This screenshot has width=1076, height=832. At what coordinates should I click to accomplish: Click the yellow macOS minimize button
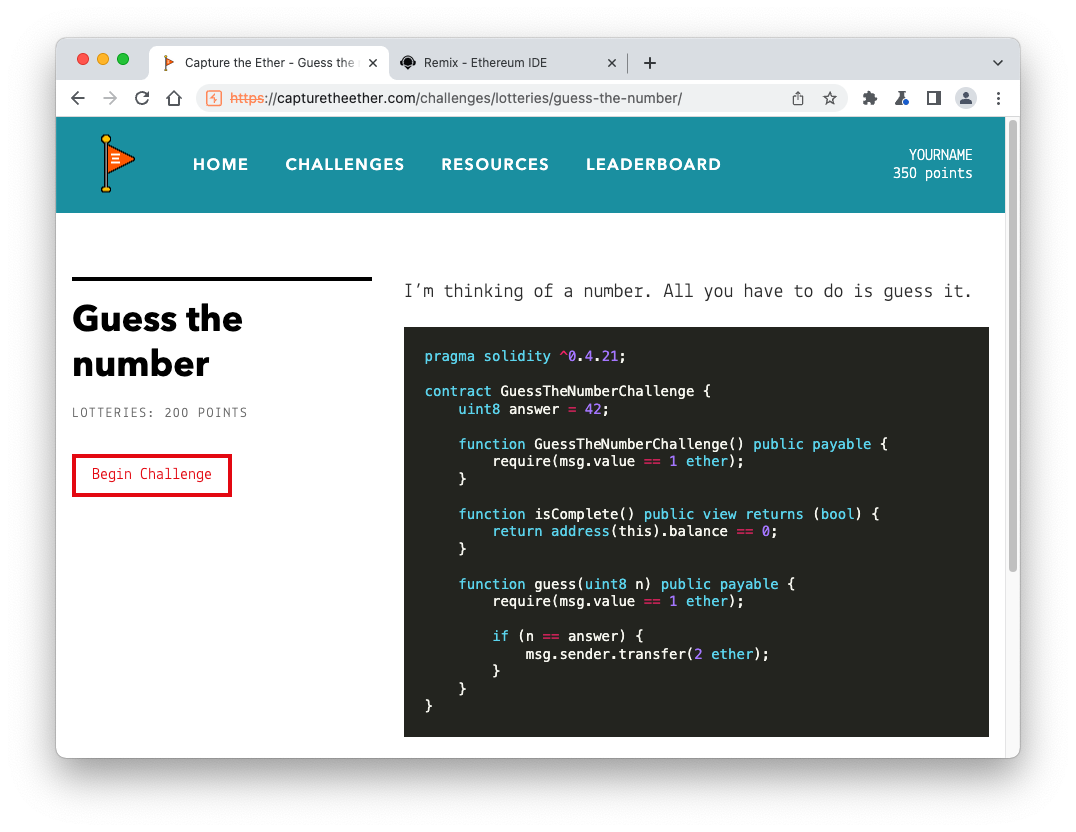pos(103,59)
